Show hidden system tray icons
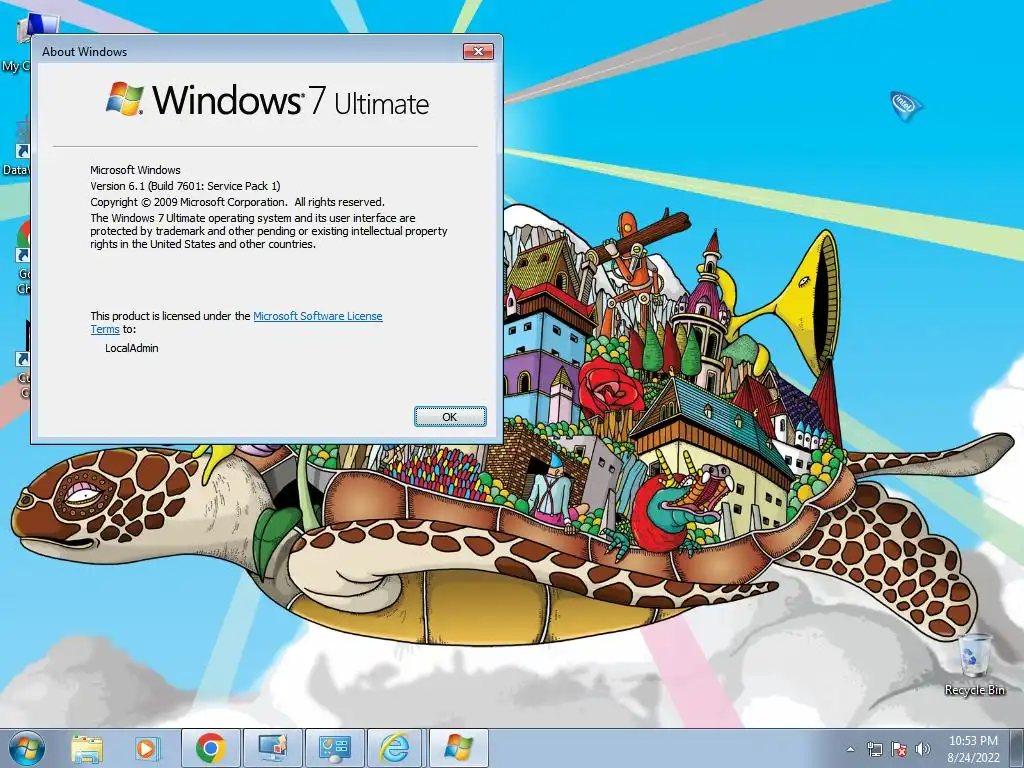Image resolution: width=1024 pixels, height=768 pixels. (850, 749)
